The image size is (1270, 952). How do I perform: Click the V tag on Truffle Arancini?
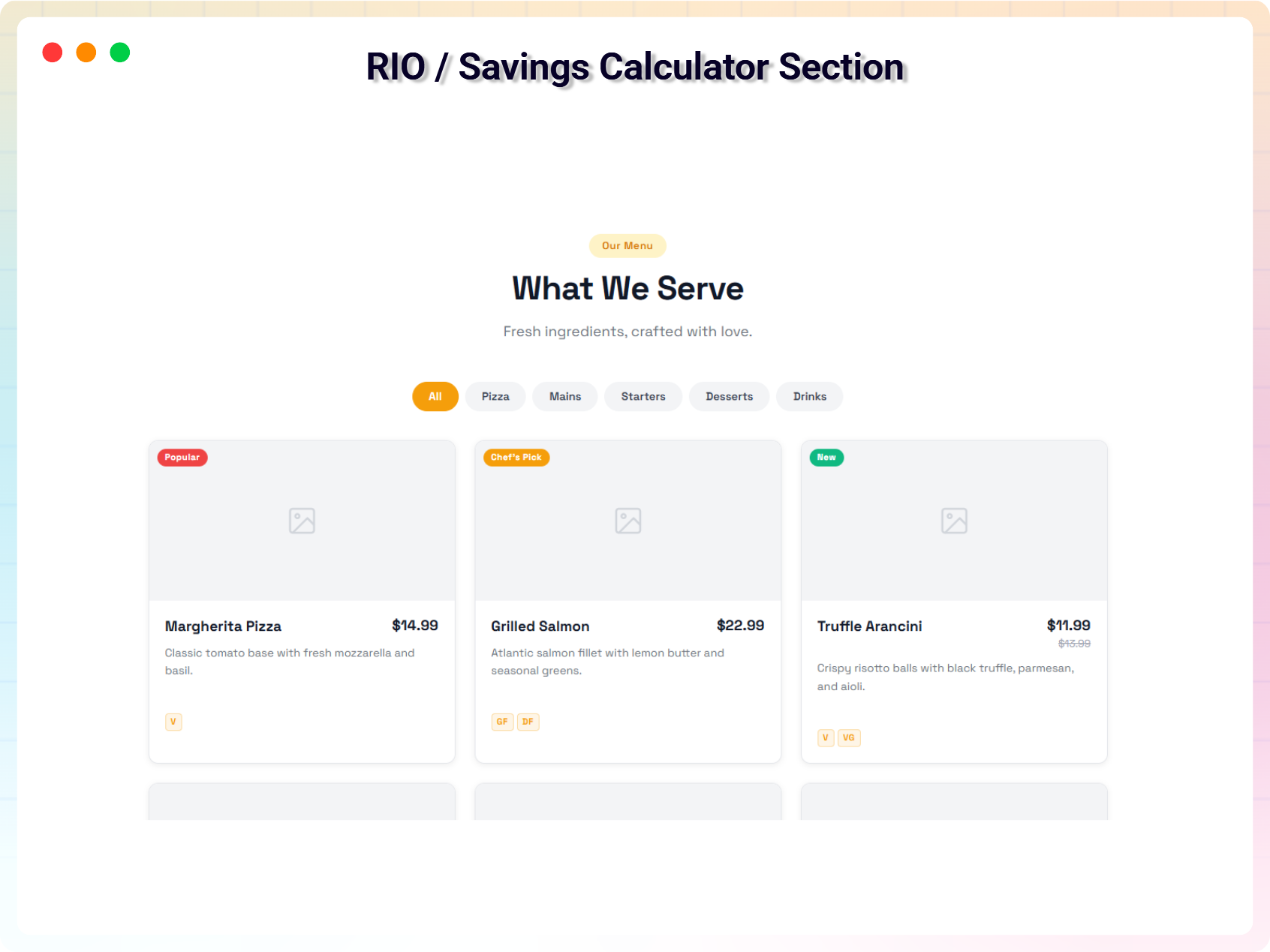click(826, 737)
